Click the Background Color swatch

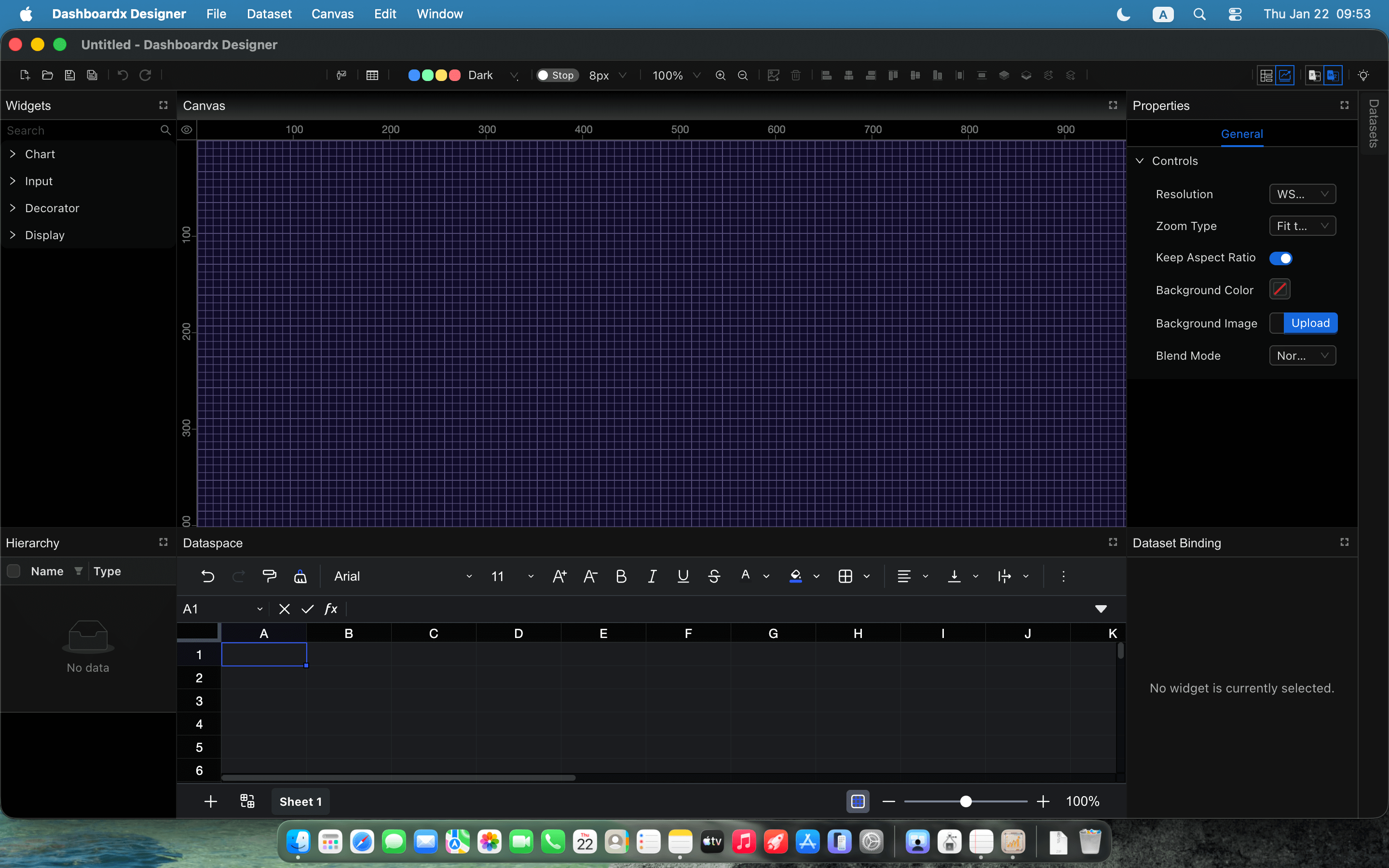tap(1280, 289)
